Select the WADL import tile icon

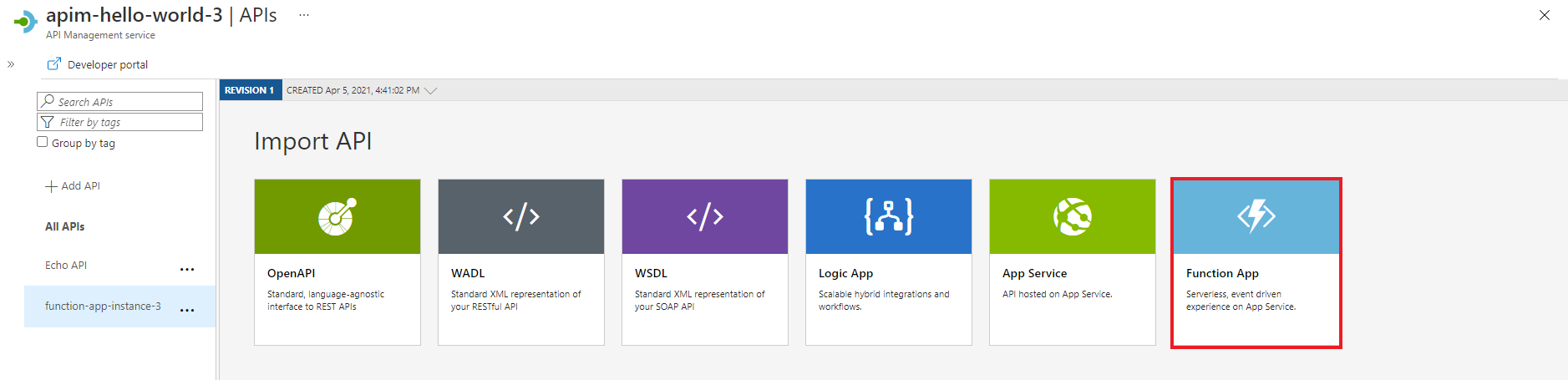click(520, 217)
